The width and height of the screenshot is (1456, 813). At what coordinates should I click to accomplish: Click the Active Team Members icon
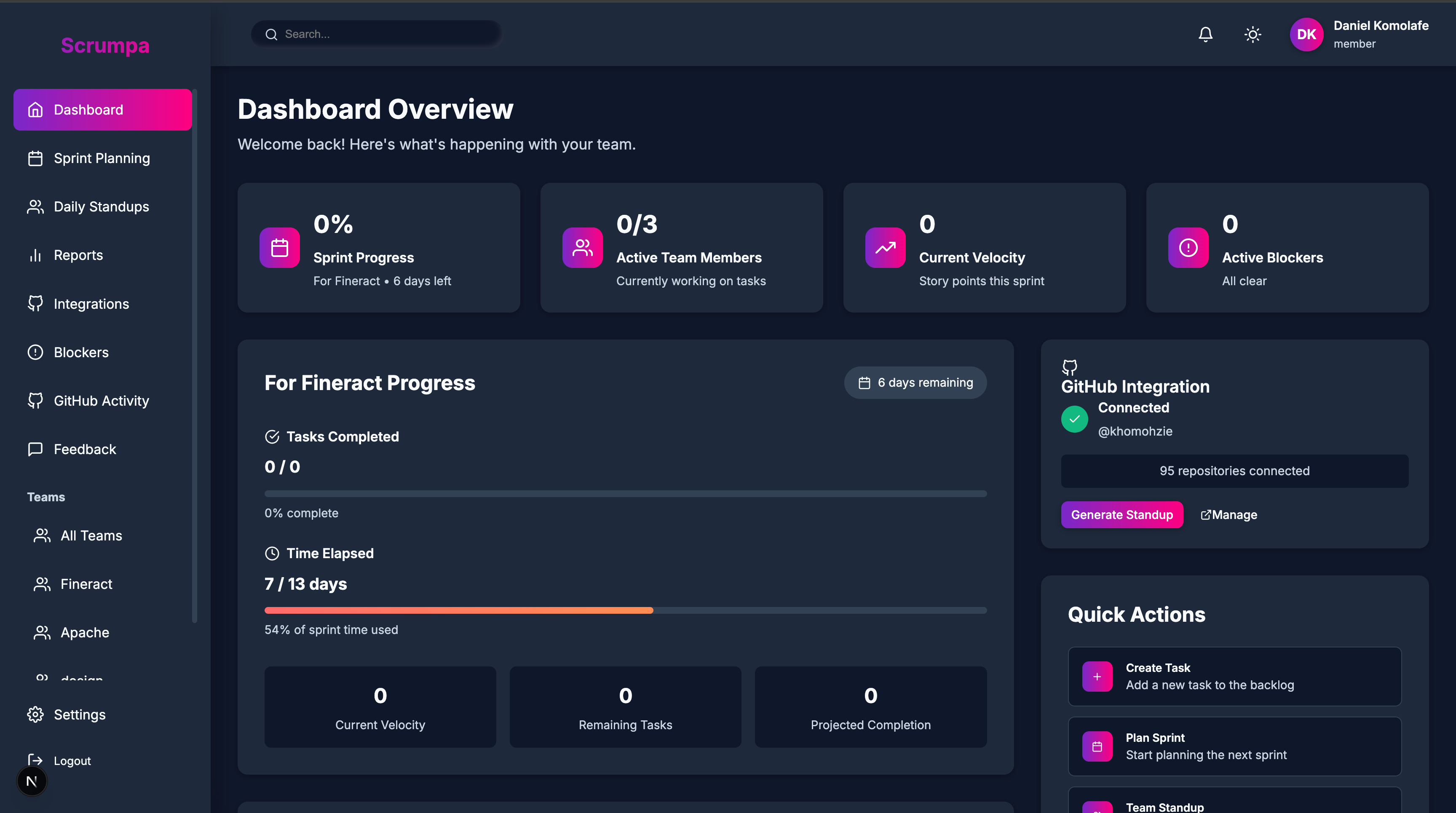coord(582,247)
